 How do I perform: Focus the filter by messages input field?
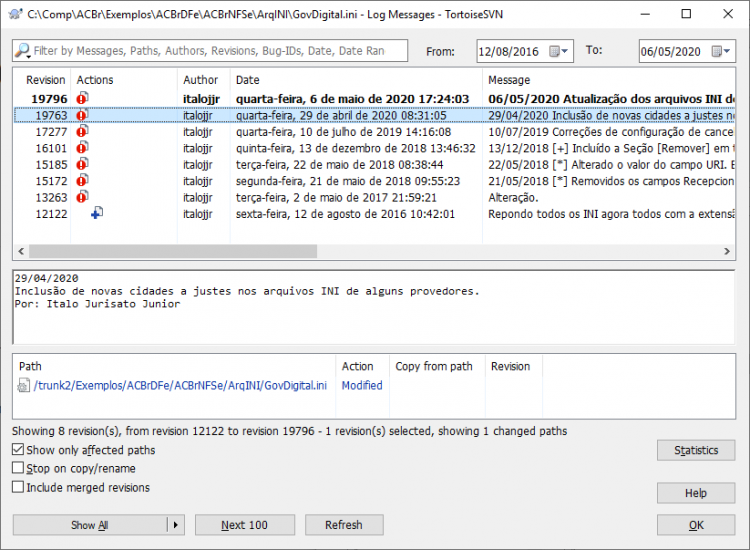coord(210,51)
